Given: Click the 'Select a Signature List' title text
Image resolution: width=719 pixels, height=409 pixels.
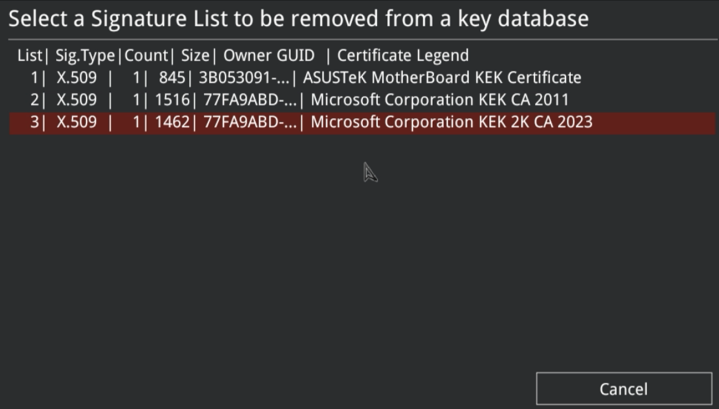Looking at the screenshot, I should (x=299, y=18).
